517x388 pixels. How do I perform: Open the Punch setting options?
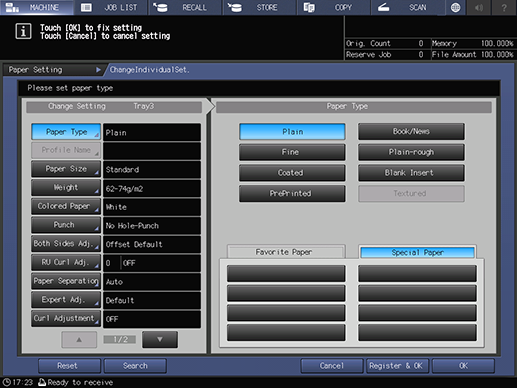(x=66, y=225)
